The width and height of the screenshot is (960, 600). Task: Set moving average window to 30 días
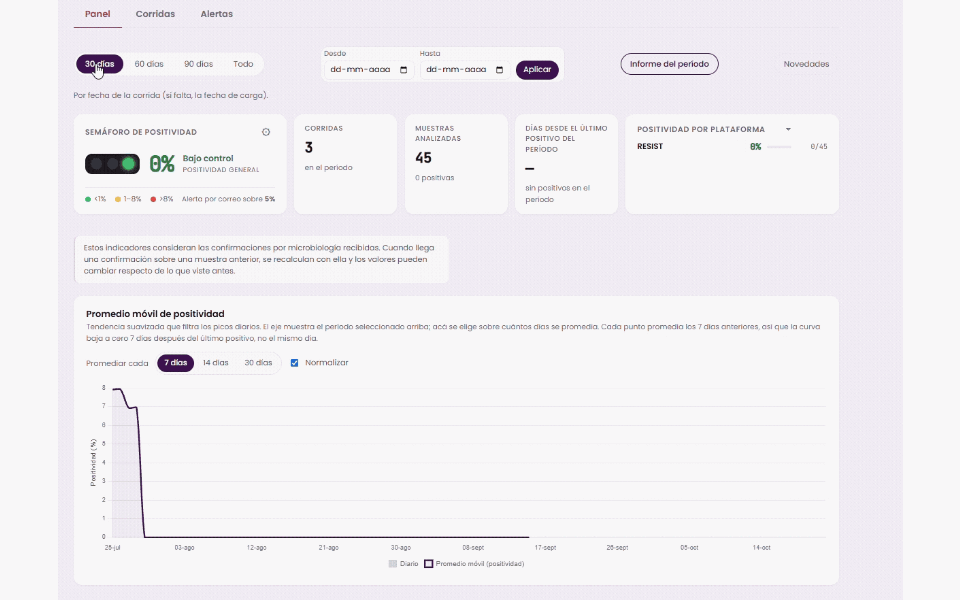click(x=258, y=363)
